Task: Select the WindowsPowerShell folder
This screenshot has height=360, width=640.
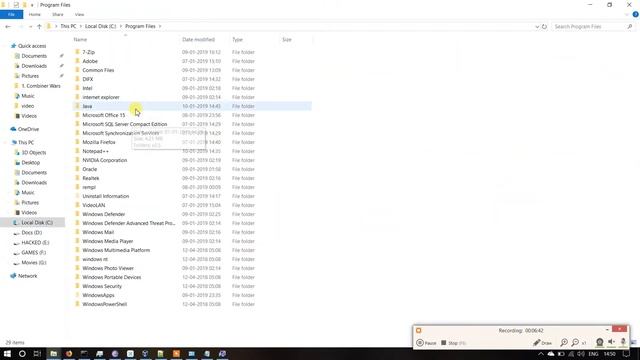Action: coord(104,304)
